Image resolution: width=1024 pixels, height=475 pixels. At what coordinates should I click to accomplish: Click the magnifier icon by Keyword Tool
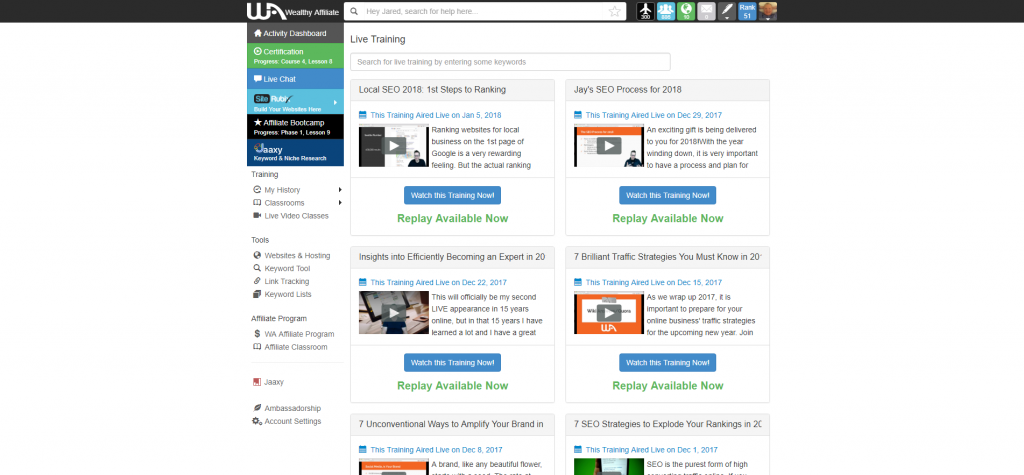click(257, 269)
